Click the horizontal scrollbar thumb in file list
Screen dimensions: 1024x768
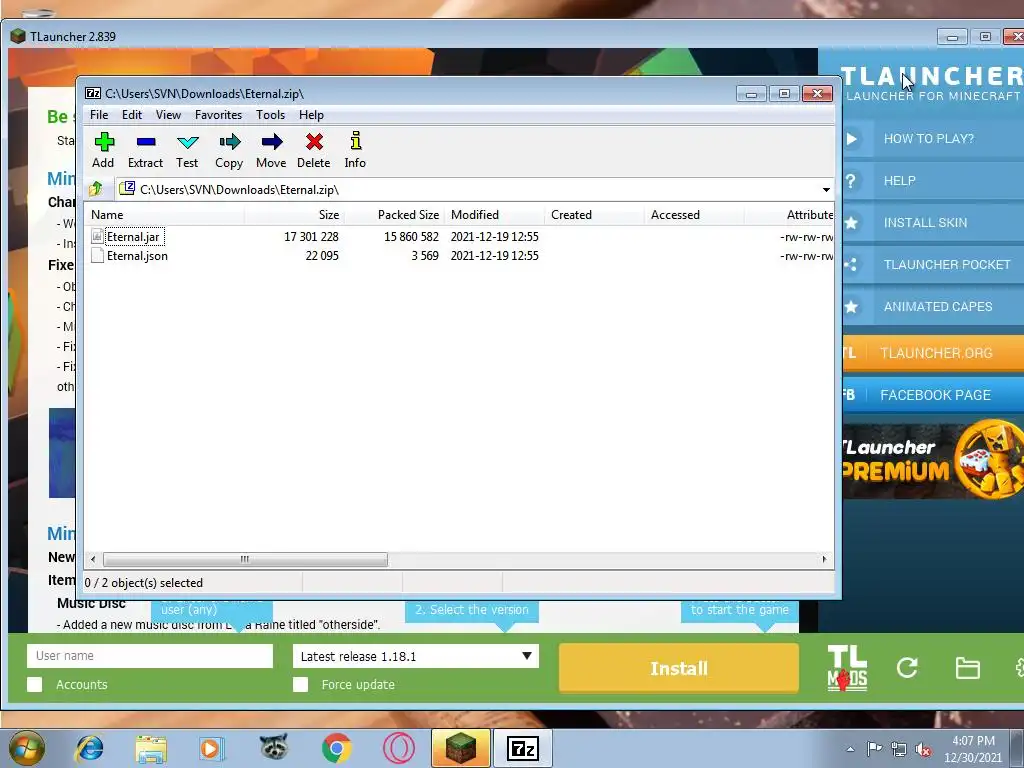pos(245,560)
